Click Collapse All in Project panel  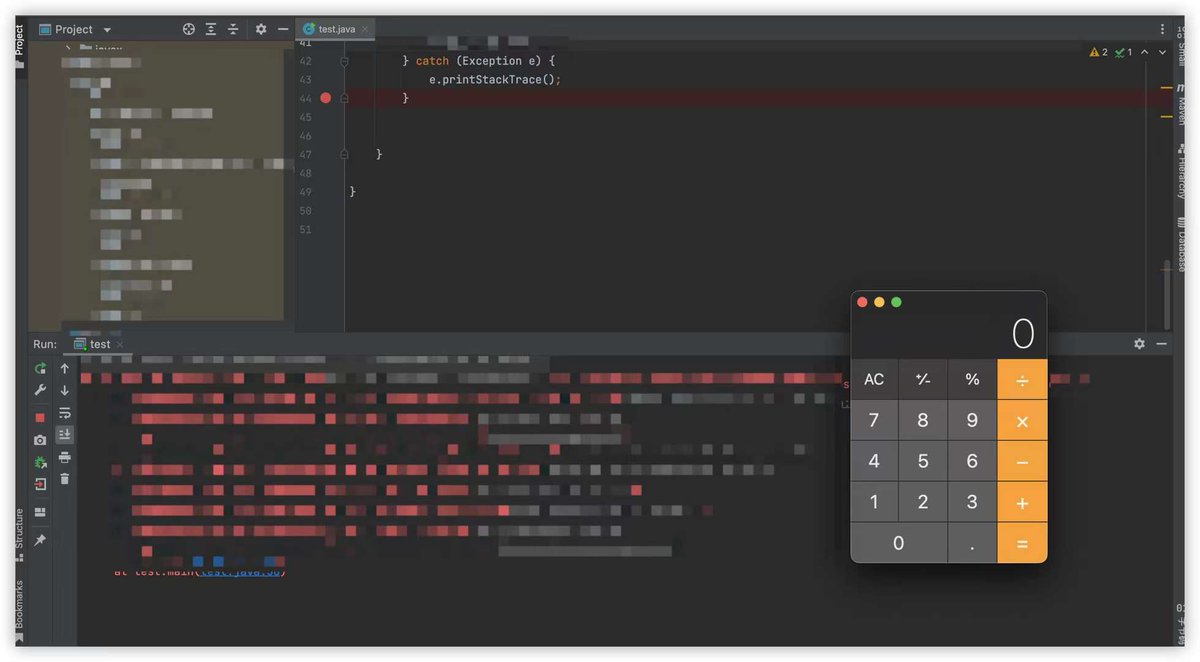tap(233, 29)
